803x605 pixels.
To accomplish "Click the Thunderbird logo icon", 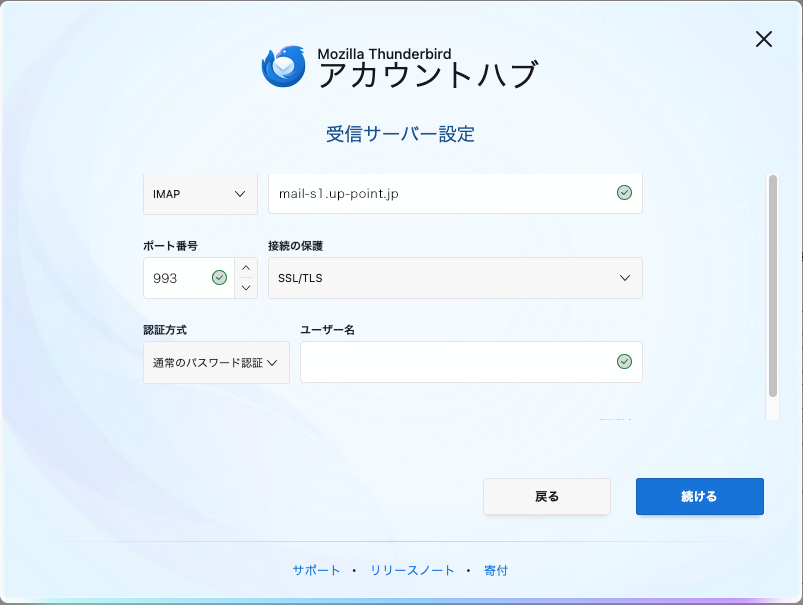I will 284,67.
